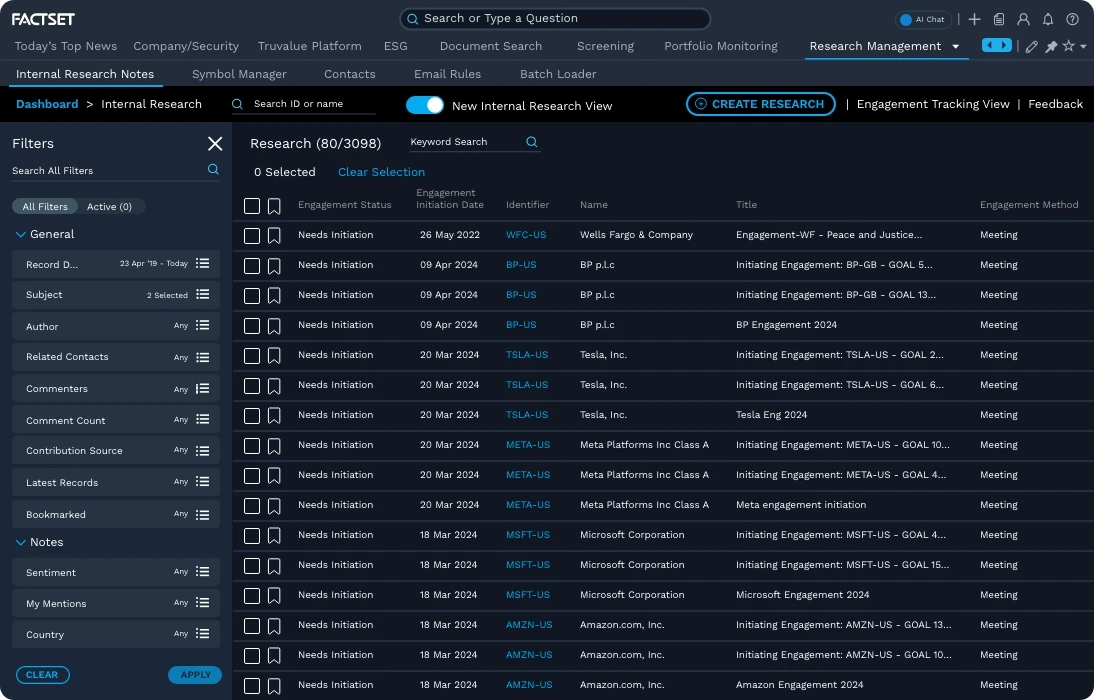The image size is (1094, 700).
Task: Click the plus icon to add new item
Action: pyautogui.click(x=974, y=18)
